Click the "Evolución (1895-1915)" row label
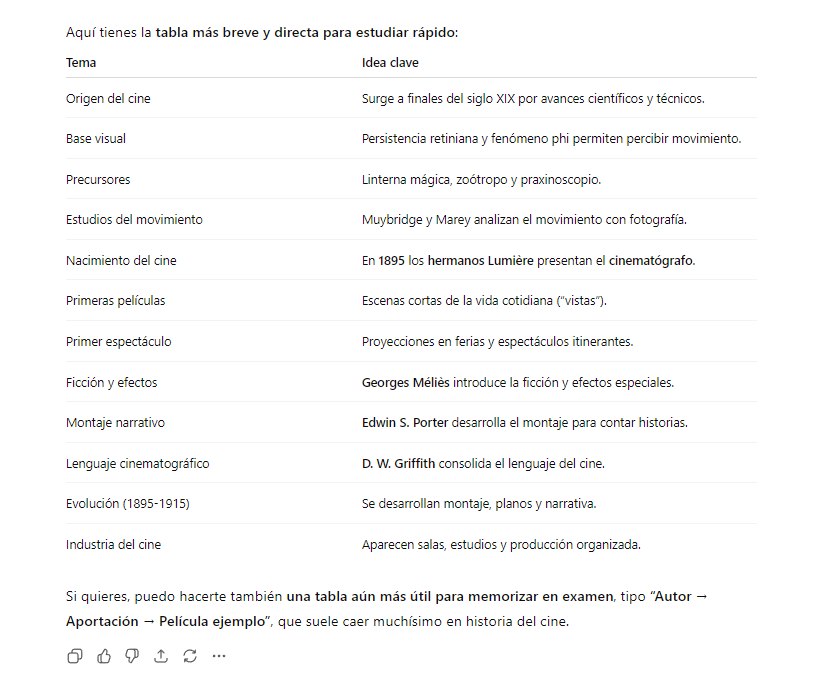Image resolution: width=814 pixels, height=696 pixels. click(127, 504)
